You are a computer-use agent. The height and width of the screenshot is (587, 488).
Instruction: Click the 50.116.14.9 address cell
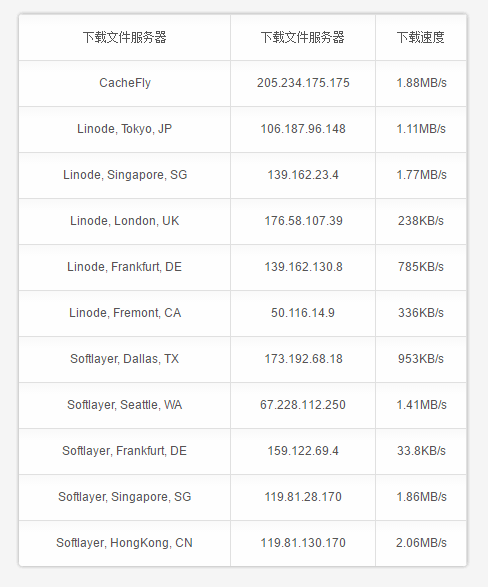(x=303, y=313)
